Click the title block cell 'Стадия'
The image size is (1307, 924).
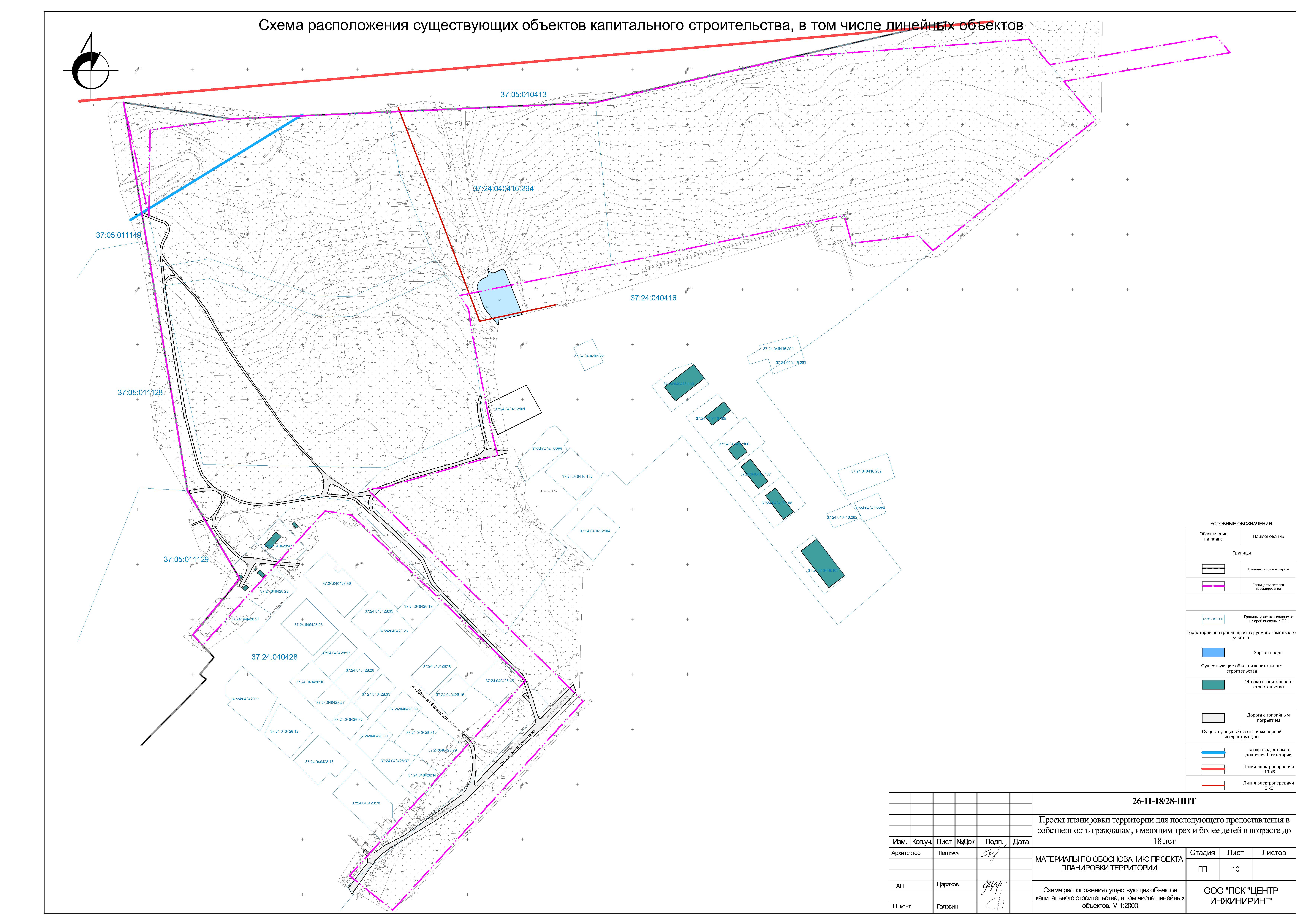click(x=1202, y=853)
